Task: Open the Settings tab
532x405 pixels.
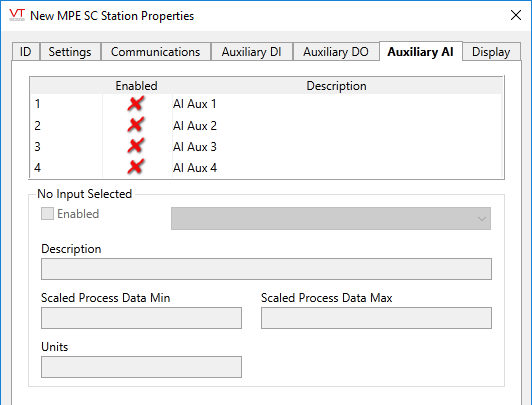Action: tap(70, 52)
